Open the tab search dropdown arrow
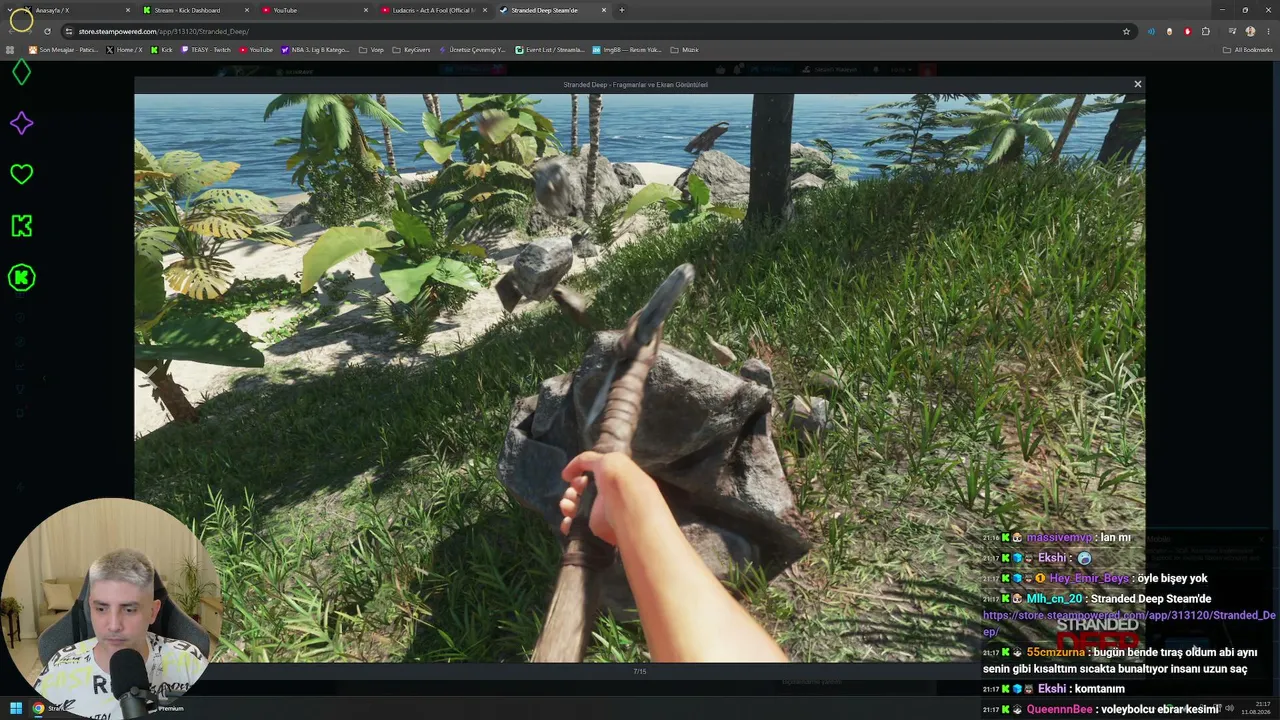 pyautogui.click(x=9, y=10)
